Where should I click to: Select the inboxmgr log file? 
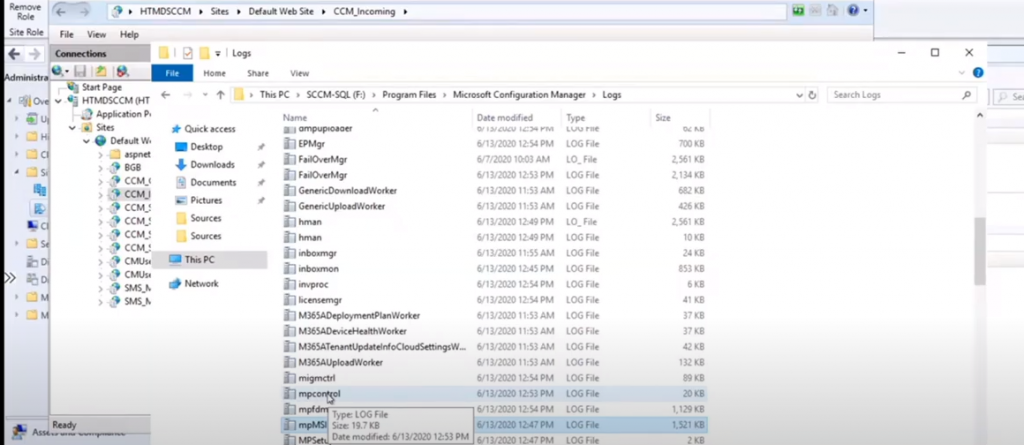pos(494,253)
